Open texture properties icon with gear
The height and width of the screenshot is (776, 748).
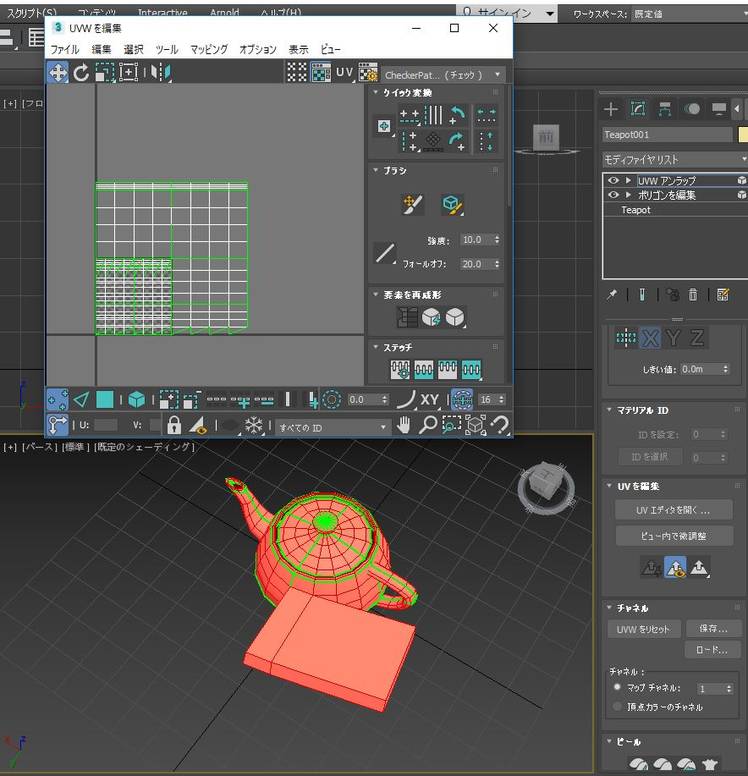coord(368,73)
